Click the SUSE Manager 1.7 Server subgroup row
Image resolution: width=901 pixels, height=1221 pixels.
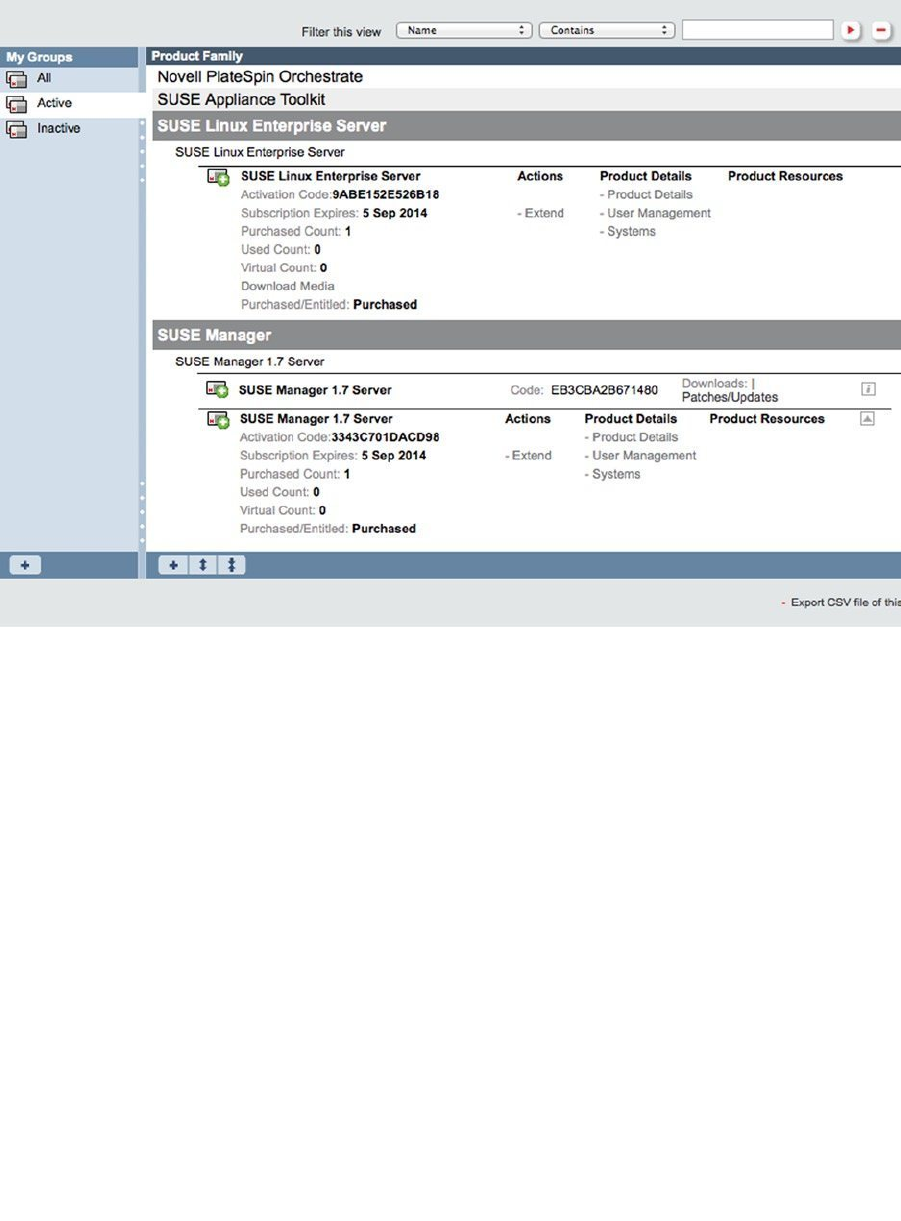pos(250,362)
